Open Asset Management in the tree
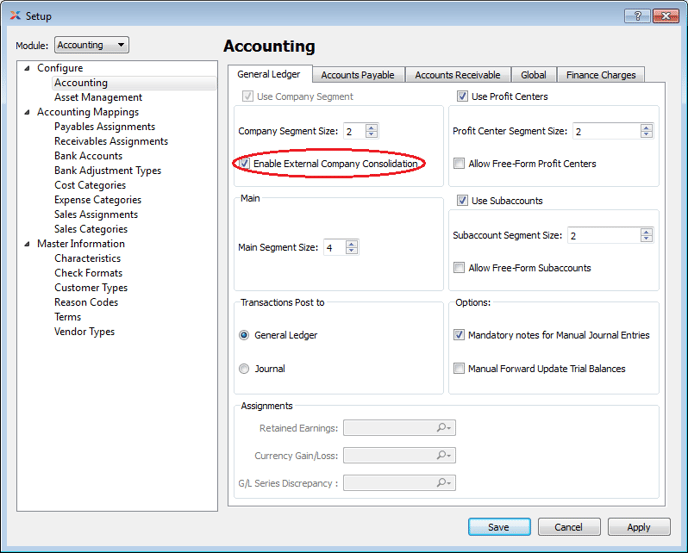 [98, 97]
